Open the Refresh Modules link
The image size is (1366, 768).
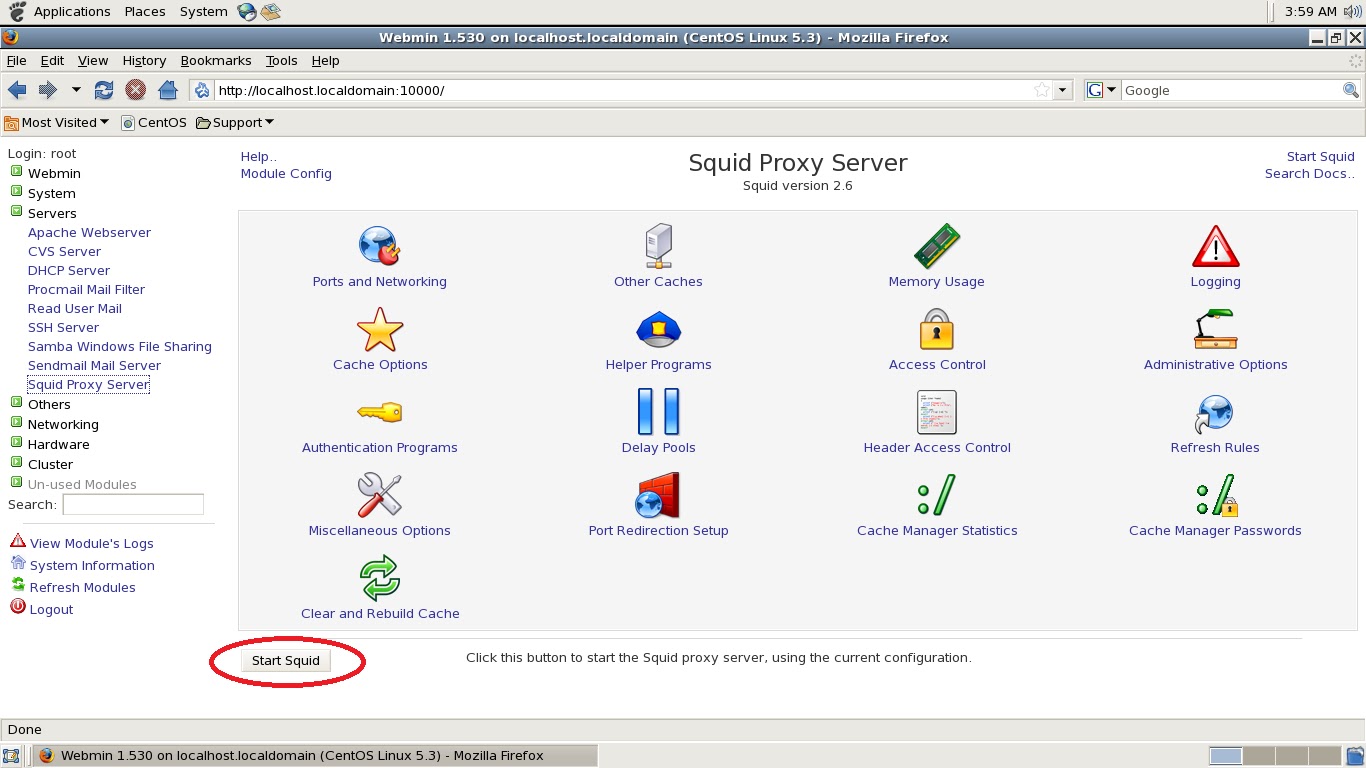(x=83, y=587)
